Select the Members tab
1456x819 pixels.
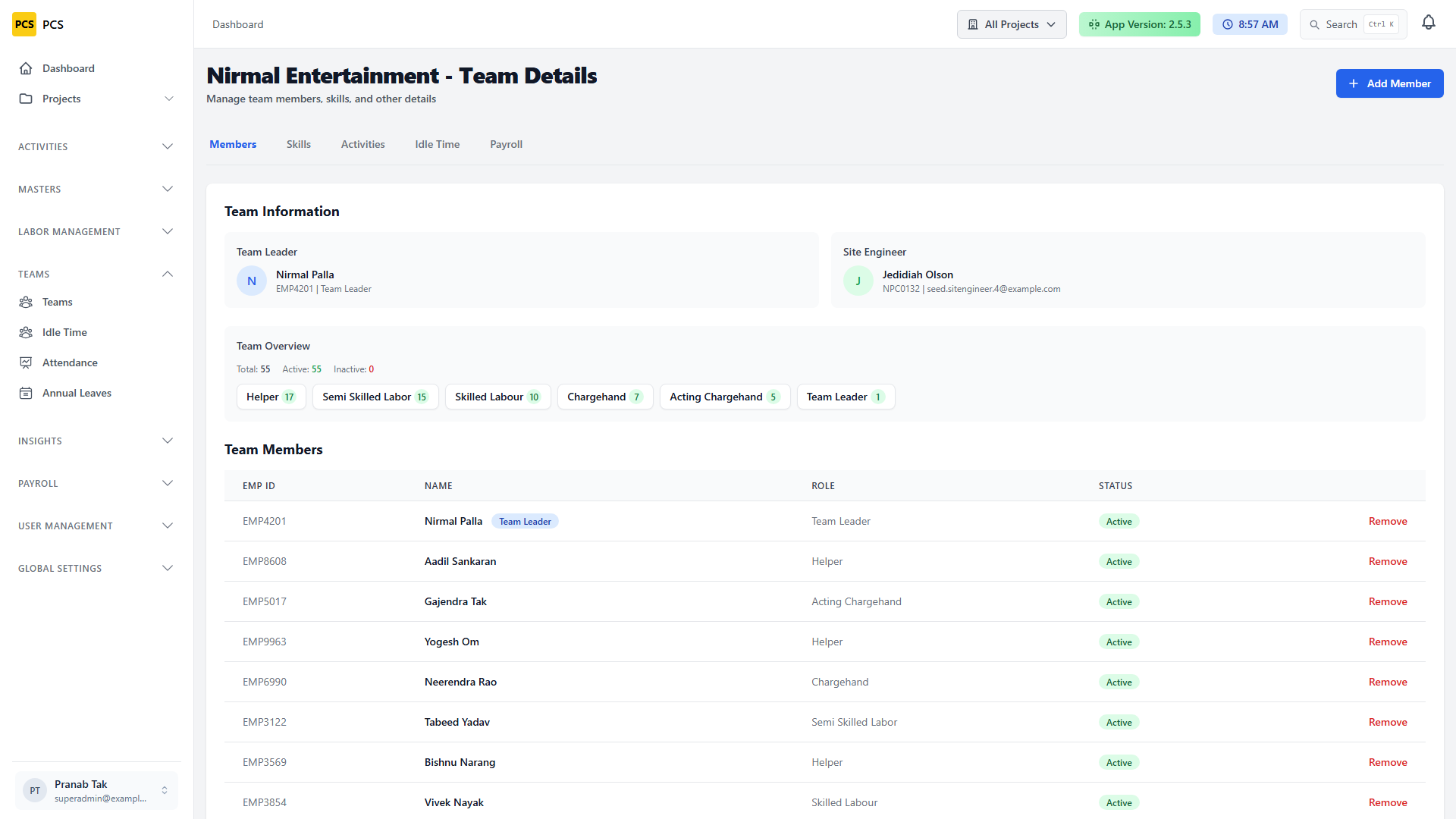[x=233, y=144]
